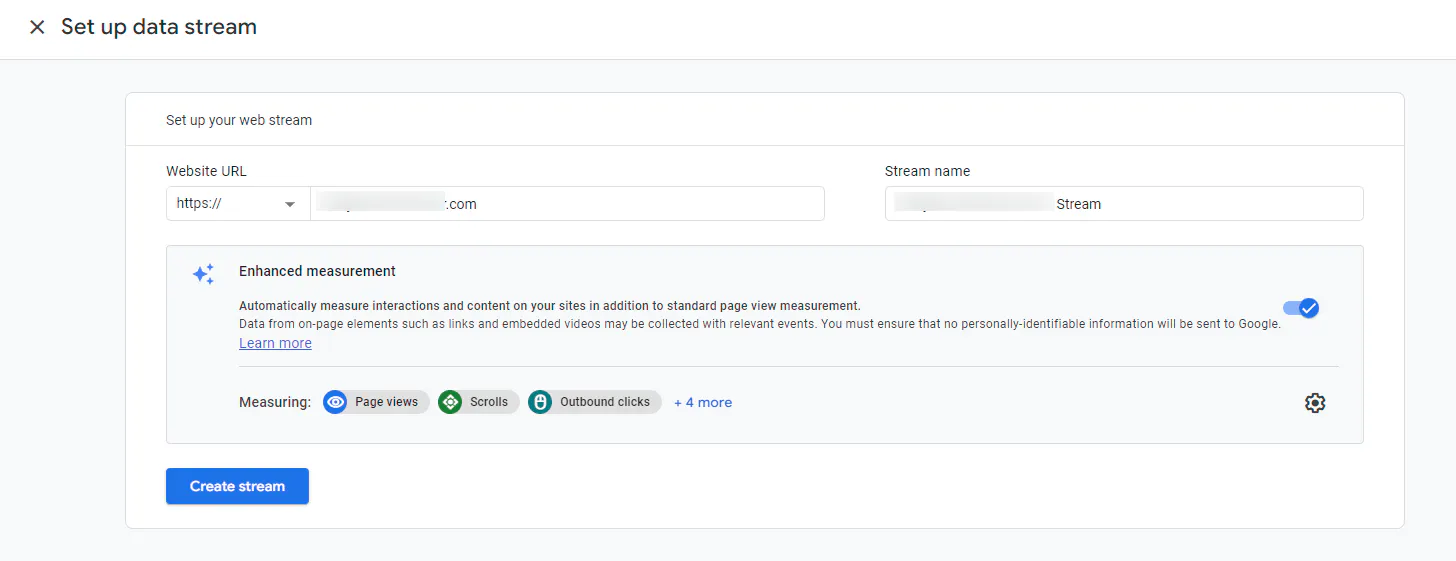Close the Set up data stream panel
Viewport: 1456px width, 561px height.
(37, 27)
